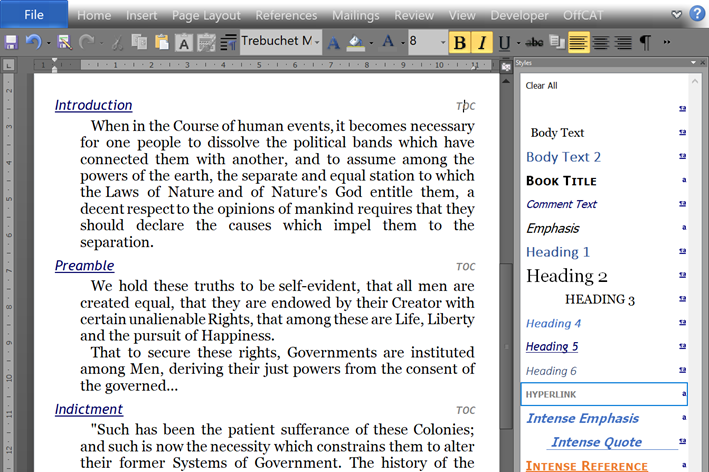709x472 pixels.
Task: Click the Save floppy disk icon
Action: pyautogui.click(x=11, y=42)
